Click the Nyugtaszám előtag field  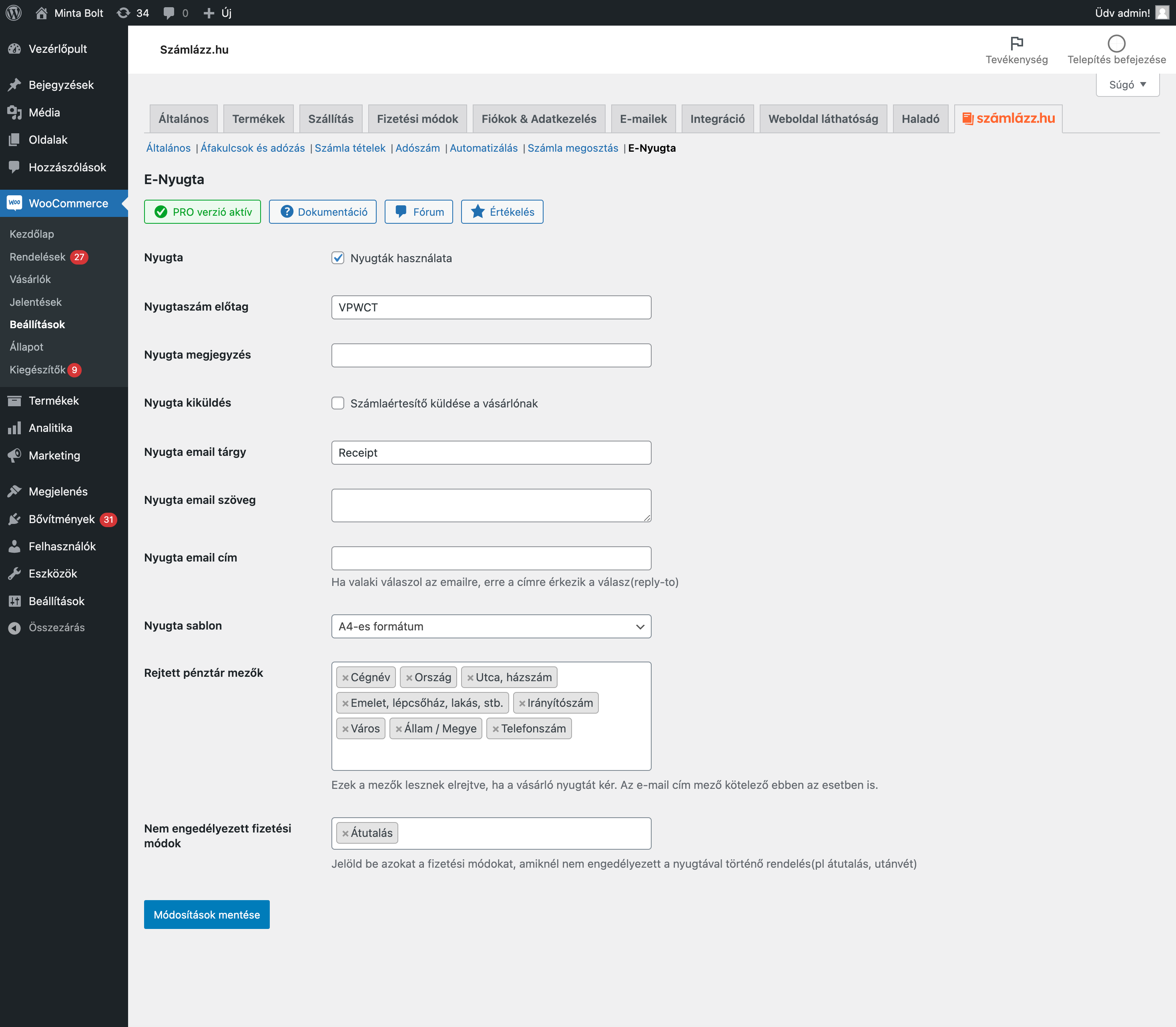(491, 307)
